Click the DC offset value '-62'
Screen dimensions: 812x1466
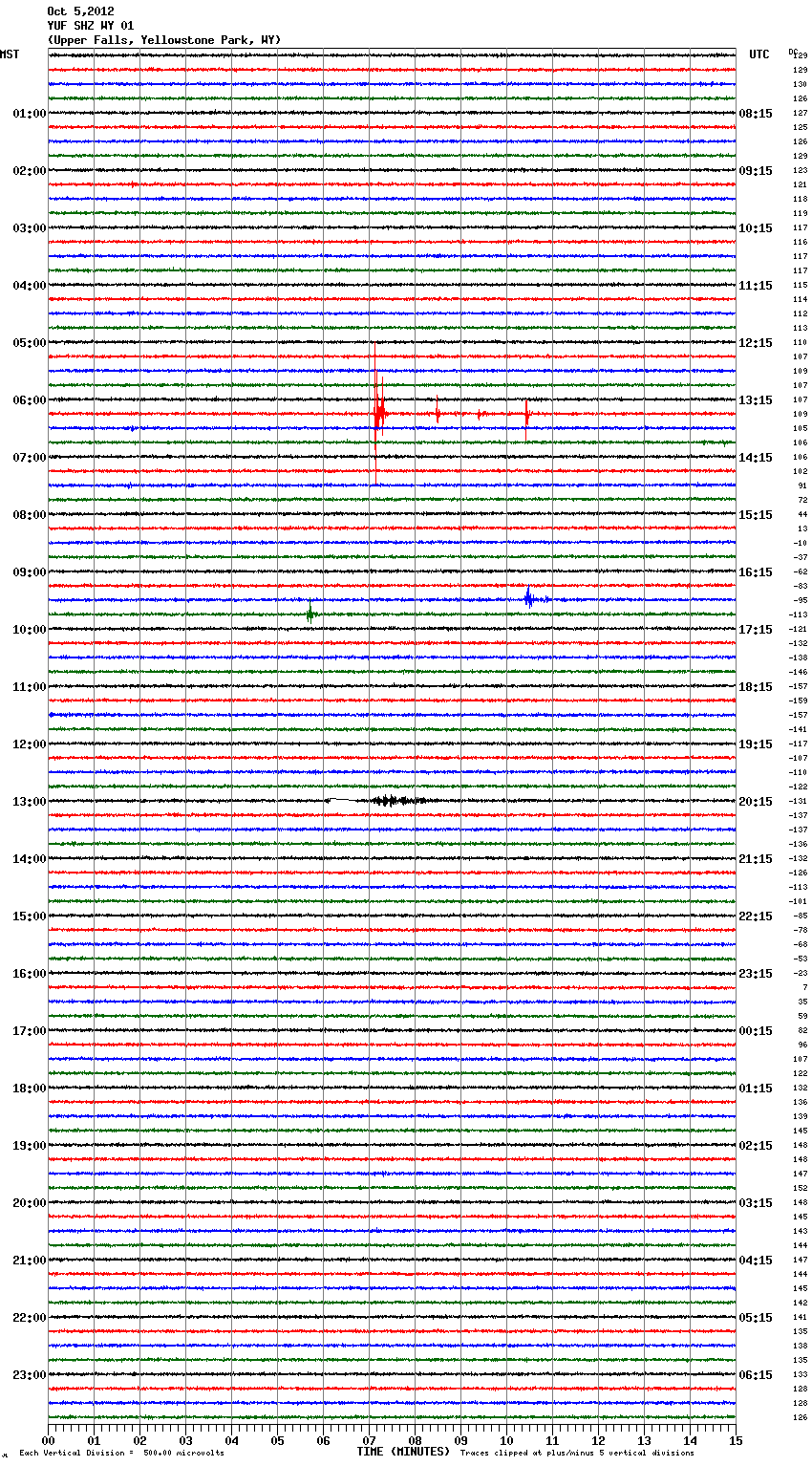pos(801,571)
